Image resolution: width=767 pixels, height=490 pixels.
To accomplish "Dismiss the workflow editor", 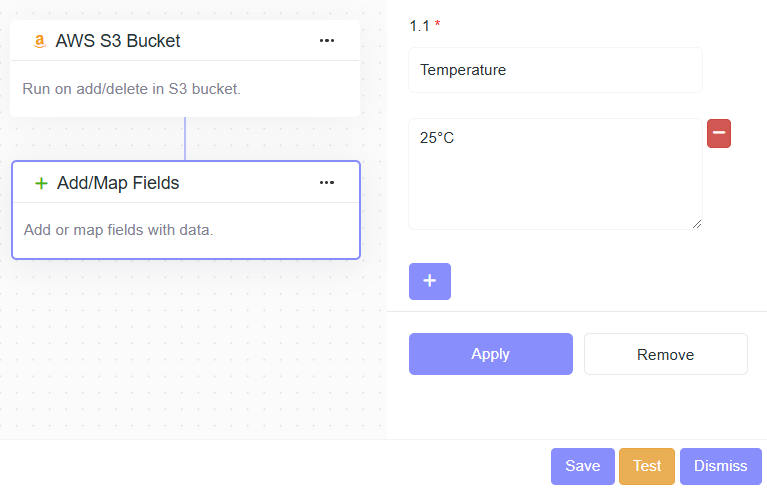I will tap(720, 466).
